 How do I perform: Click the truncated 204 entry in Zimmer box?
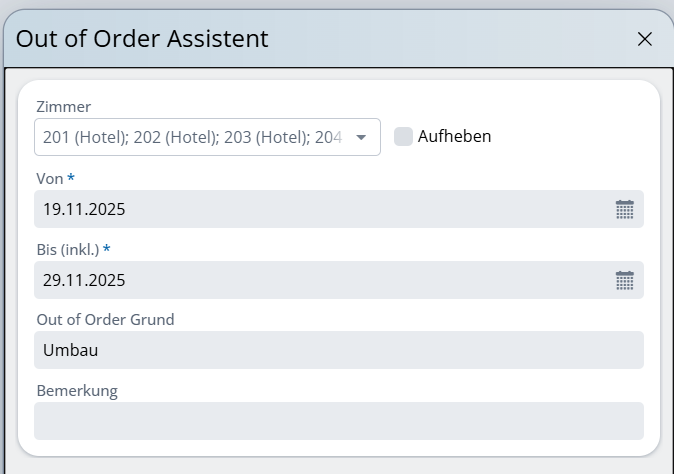point(328,137)
